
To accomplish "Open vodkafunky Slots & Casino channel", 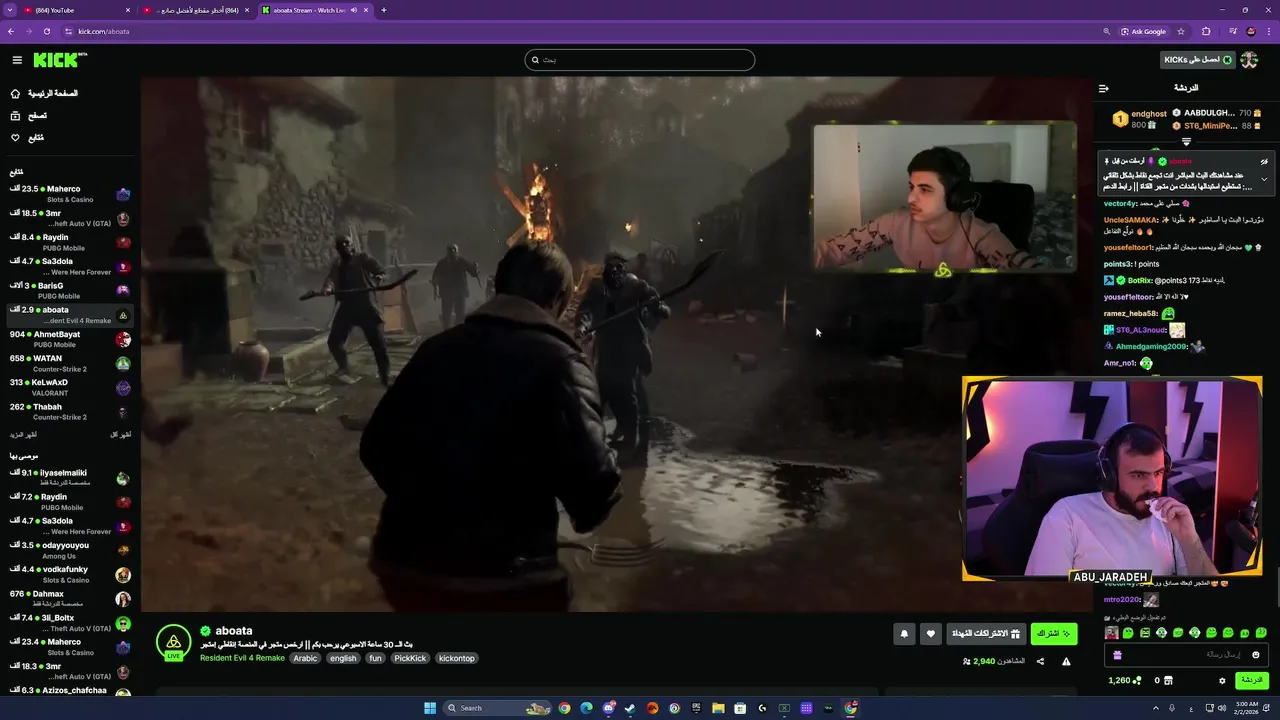I will (x=70, y=574).
